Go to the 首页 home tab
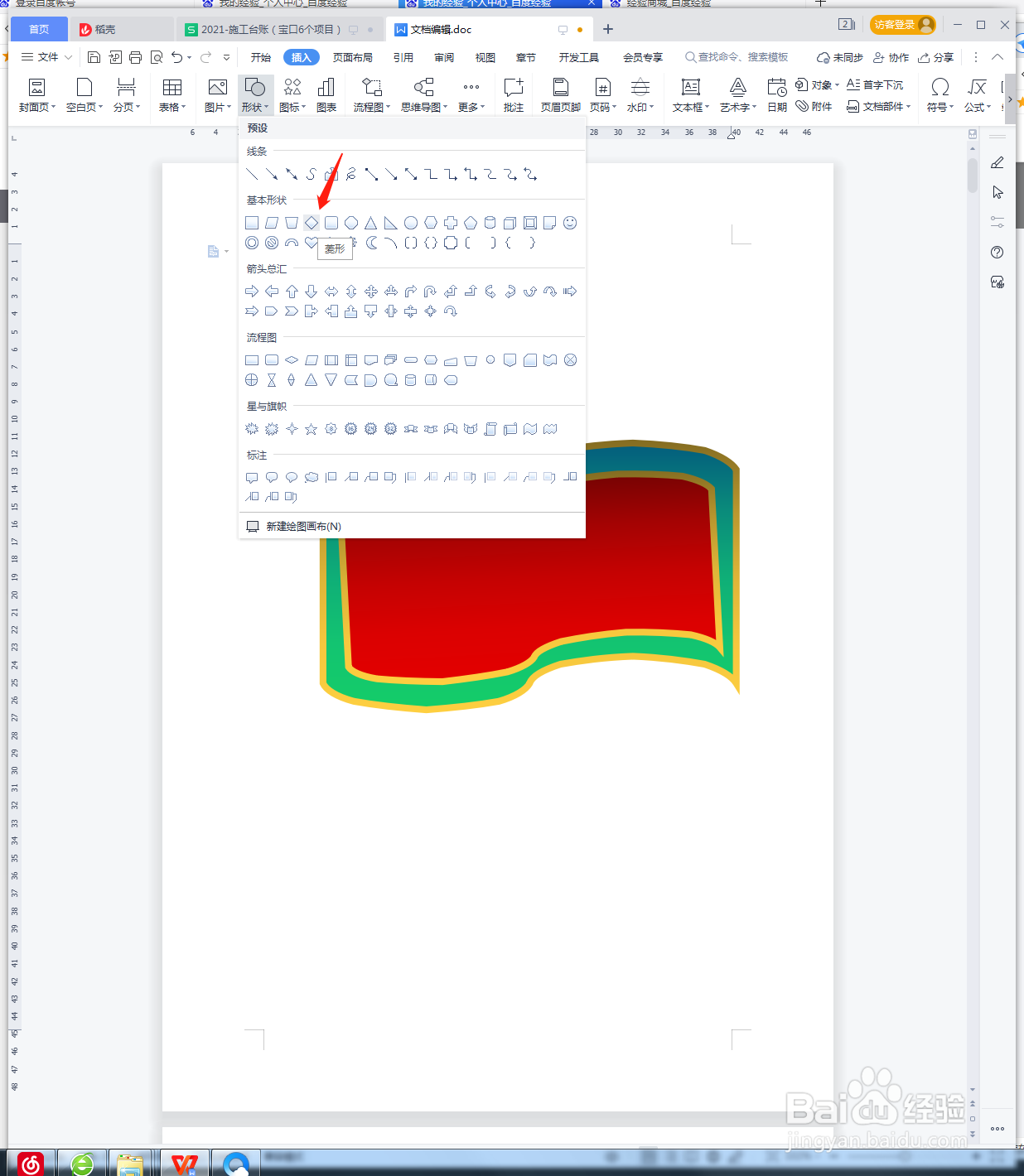Screen dimensions: 1024x1176 [39, 29]
